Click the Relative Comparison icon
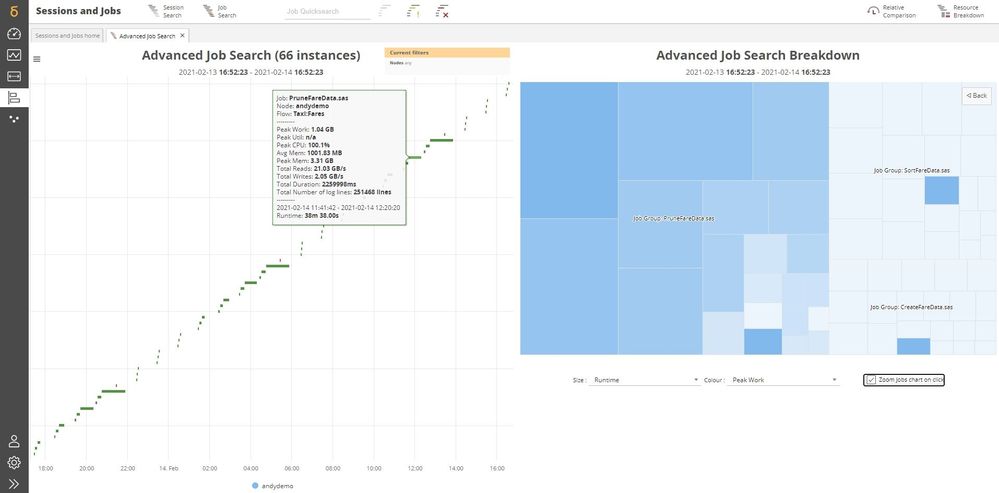The height and width of the screenshot is (493, 999). coord(885,11)
